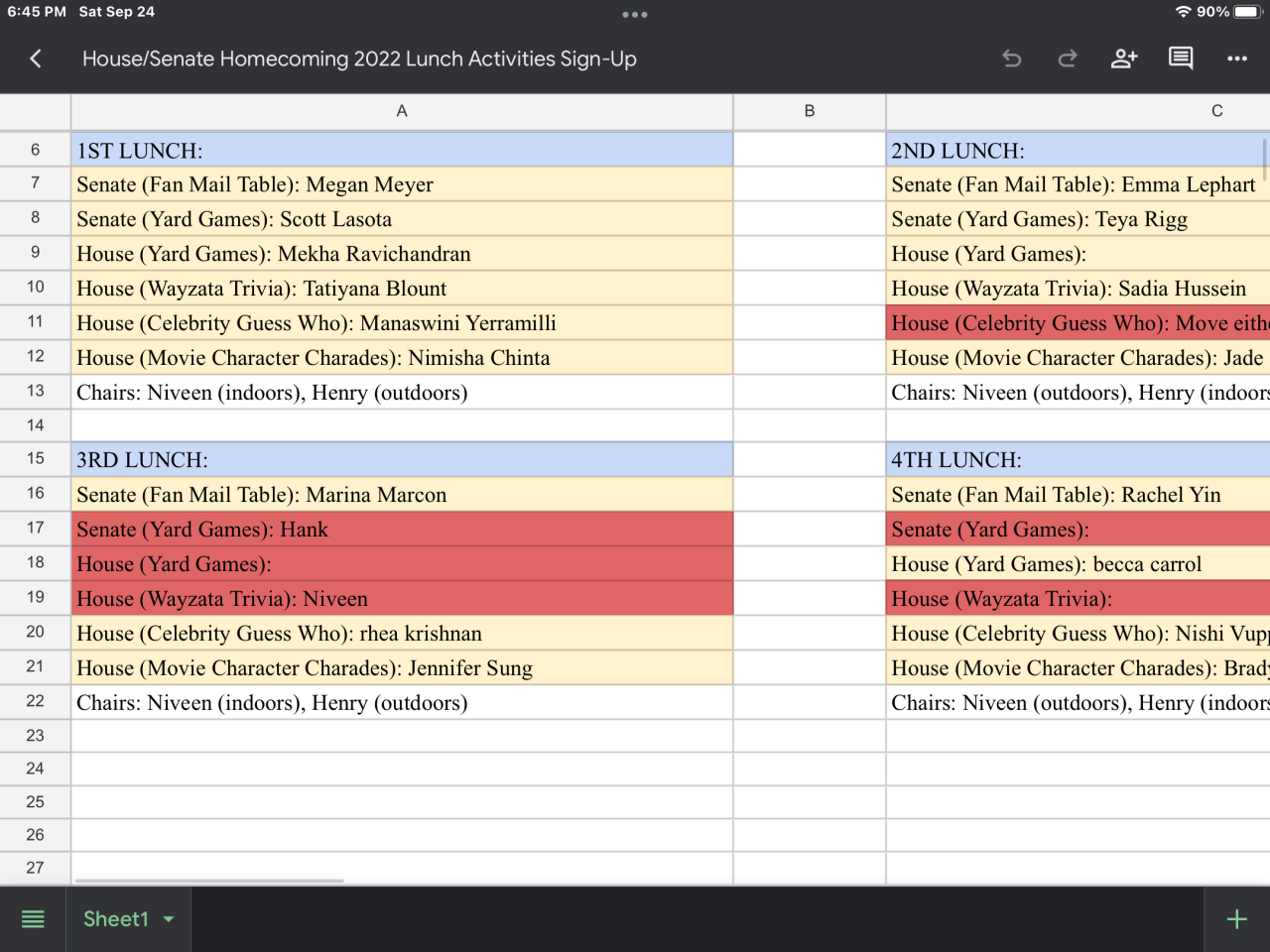This screenshot has width=1270, height=952.
Task: Select the 1ST LUNCH header cell
Action: pyautogui.click(x=402, y=151)
